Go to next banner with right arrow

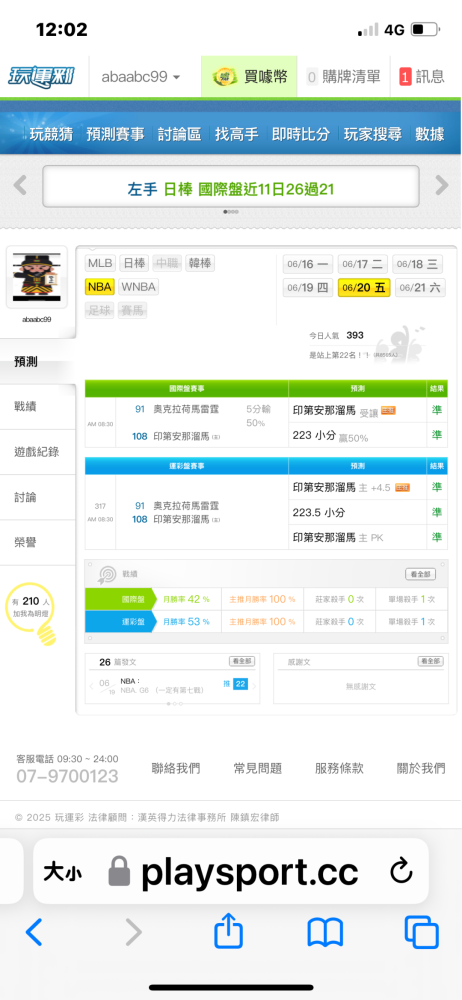click(442, 186)
